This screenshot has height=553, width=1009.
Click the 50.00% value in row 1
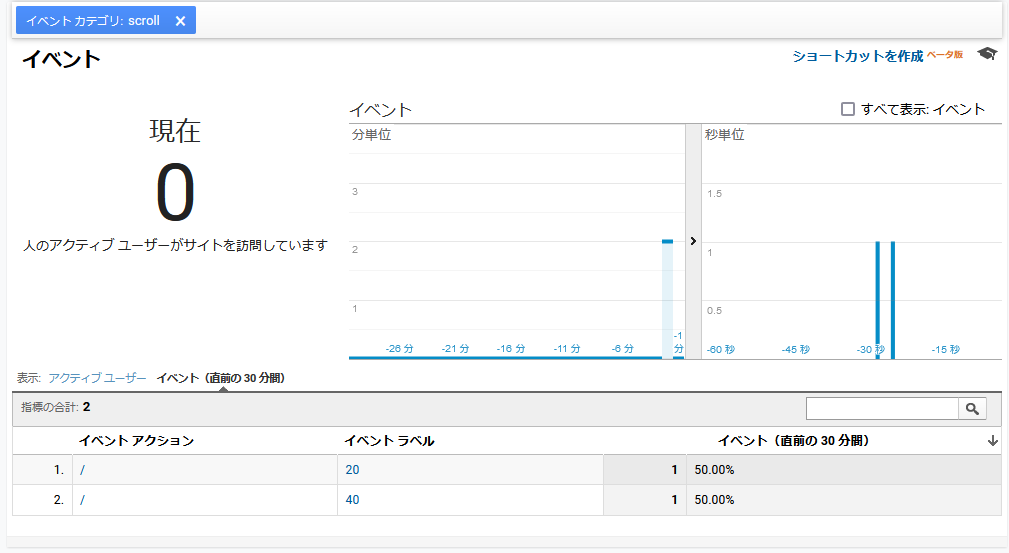coord(714,470)
